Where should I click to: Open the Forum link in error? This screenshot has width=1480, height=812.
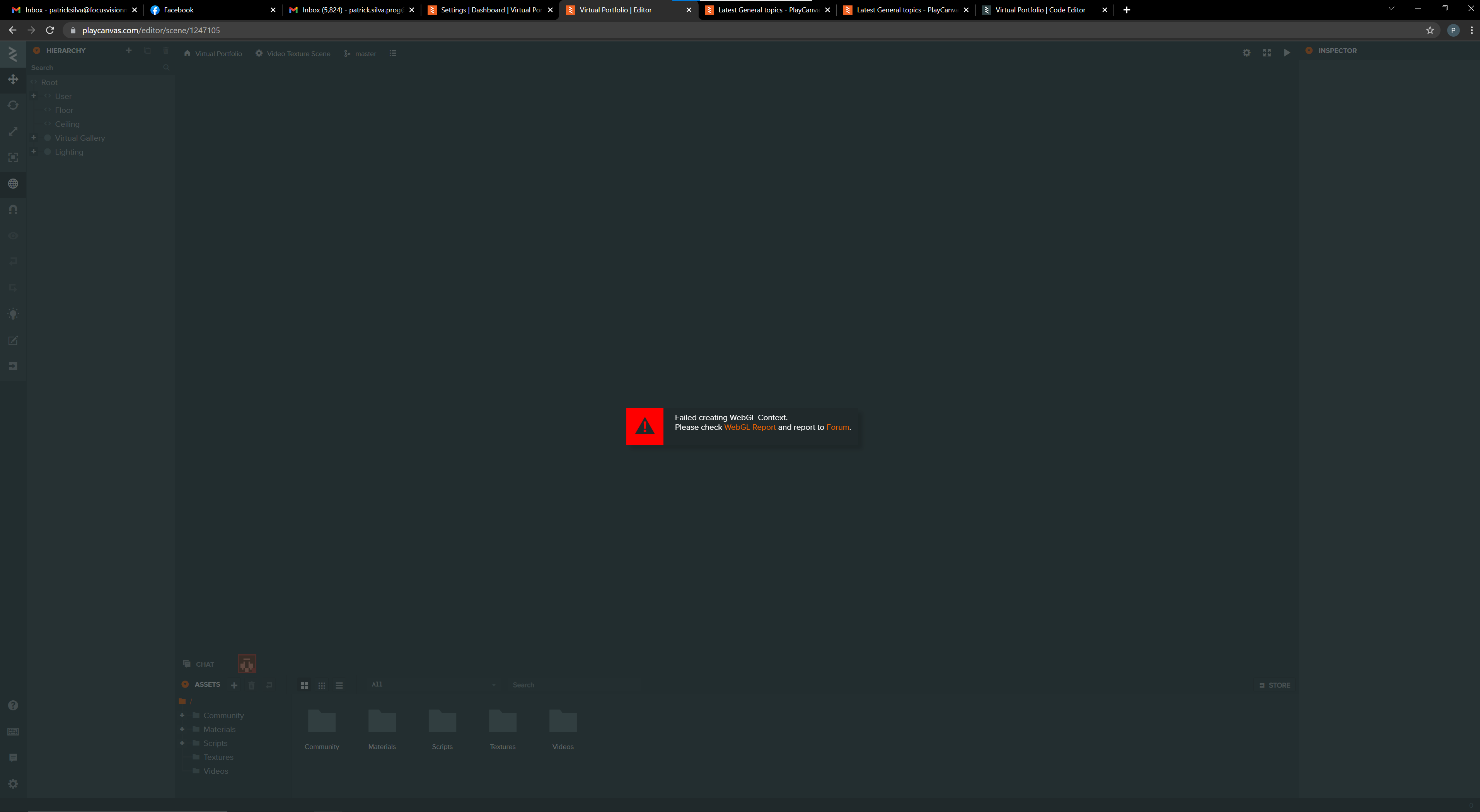click(x=837, y=427)
